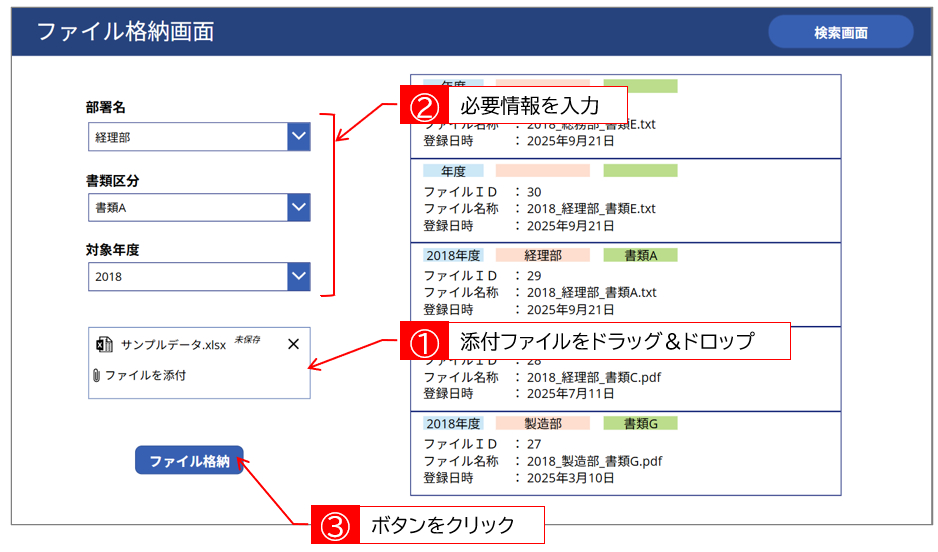Select the list entry with ファイルID 30

coord(625,200)
